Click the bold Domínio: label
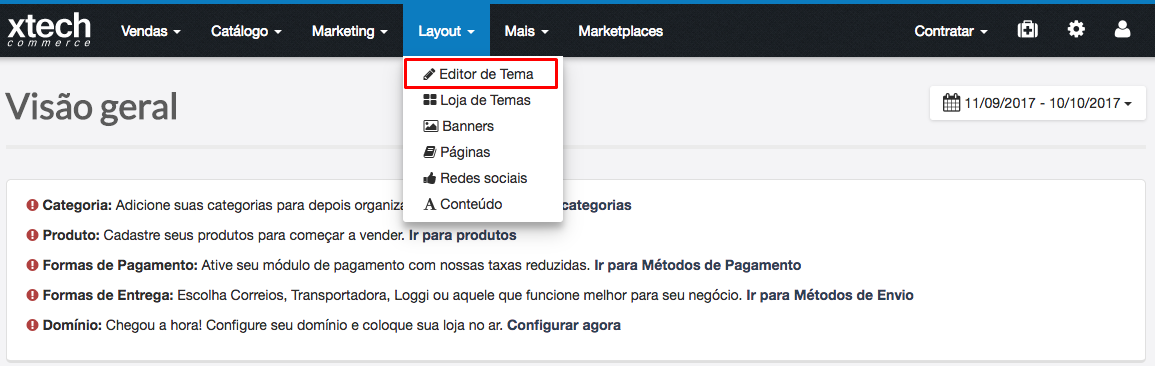This screenshot has width=1155, height=366. (x=72, y=325)
